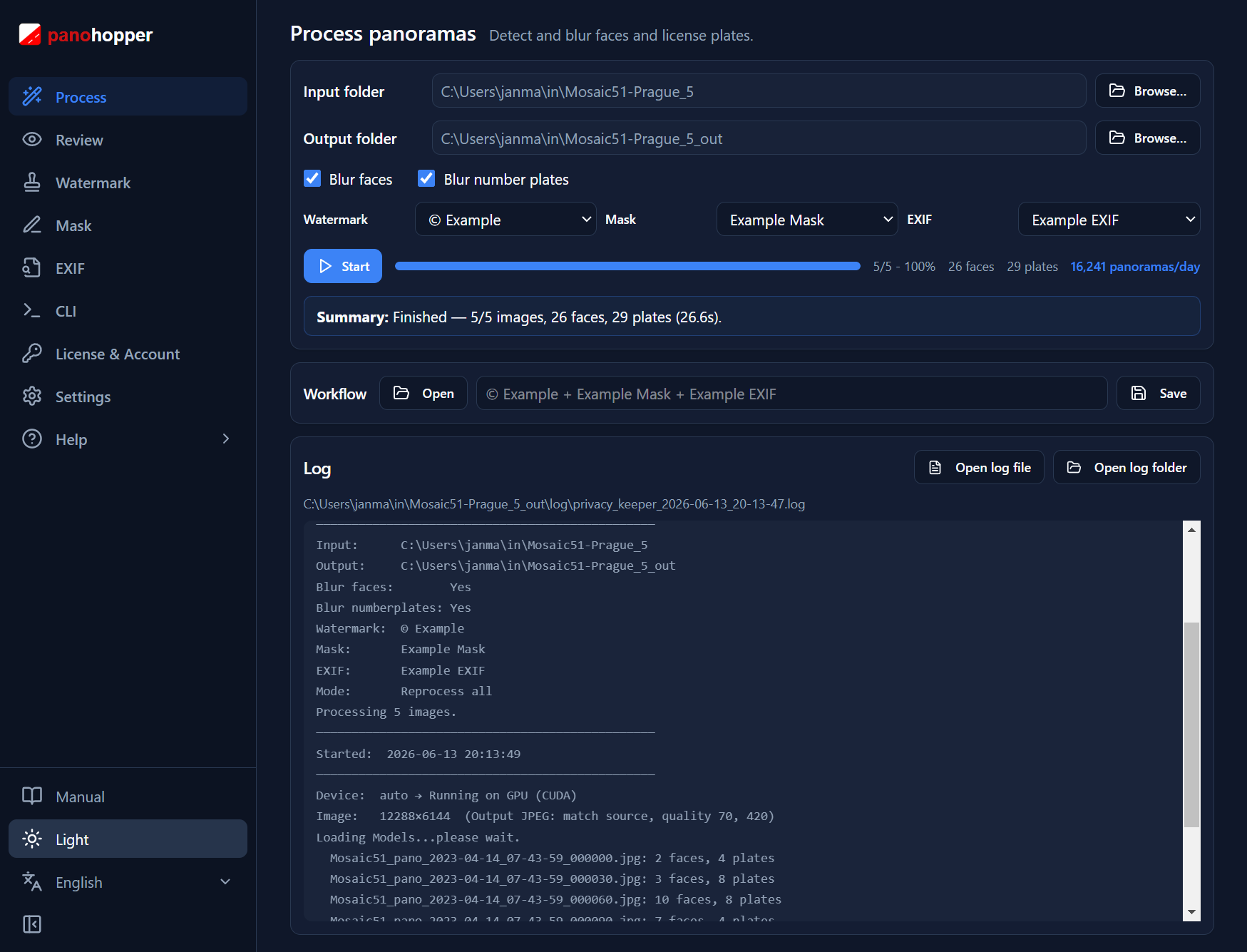
Task: Click the processing progress bar
Action: [627, 266]
